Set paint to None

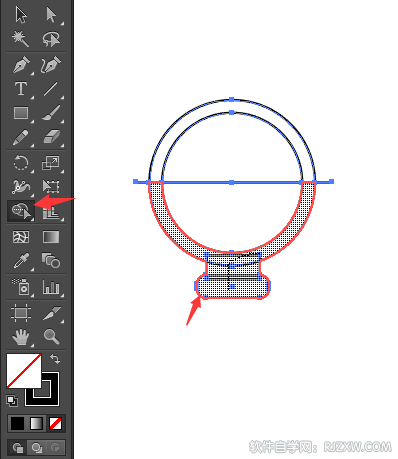click(55, 424)
